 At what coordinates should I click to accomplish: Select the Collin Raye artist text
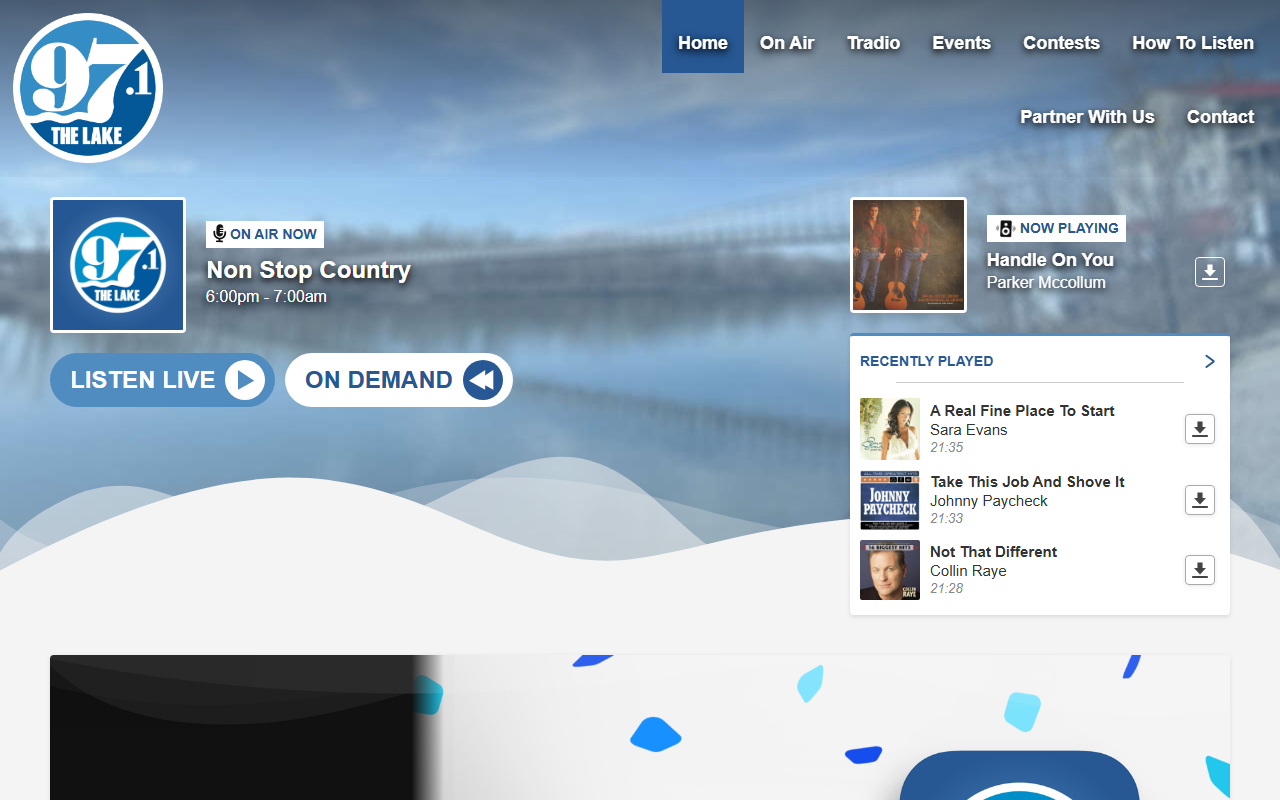click(968, 571)
